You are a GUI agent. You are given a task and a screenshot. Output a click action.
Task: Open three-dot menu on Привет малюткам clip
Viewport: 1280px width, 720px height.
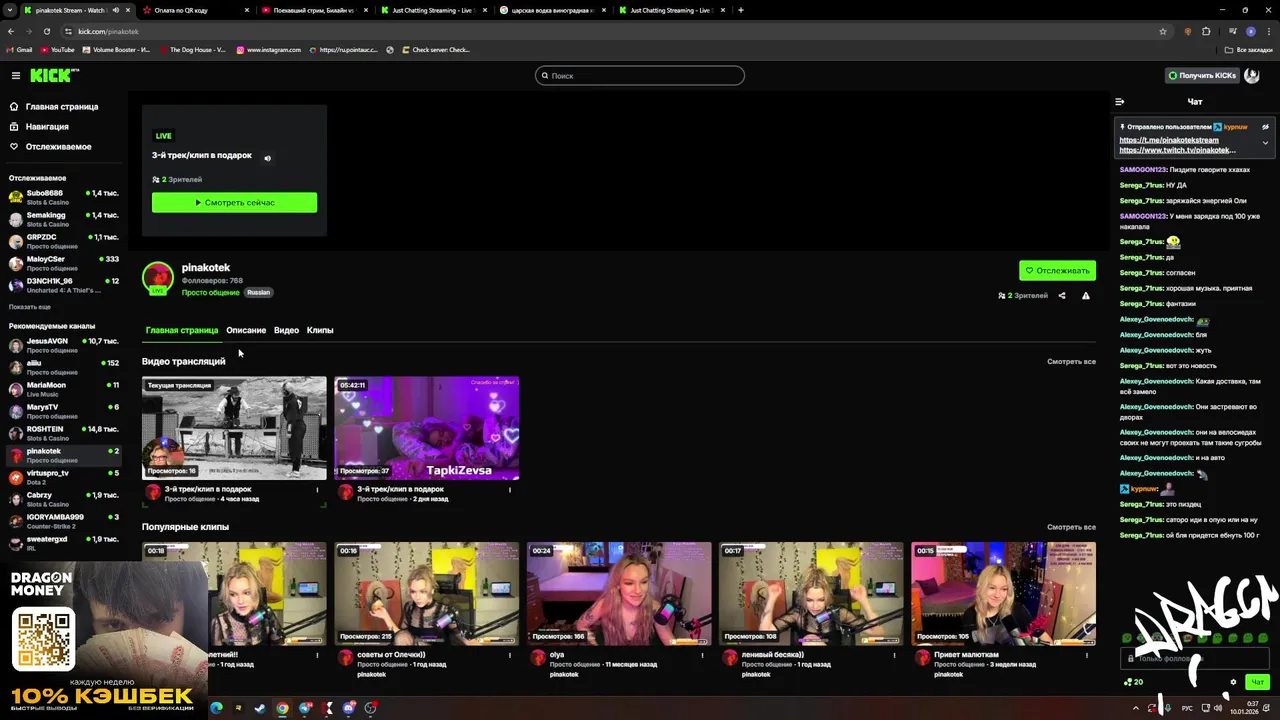pos(1087,656)
